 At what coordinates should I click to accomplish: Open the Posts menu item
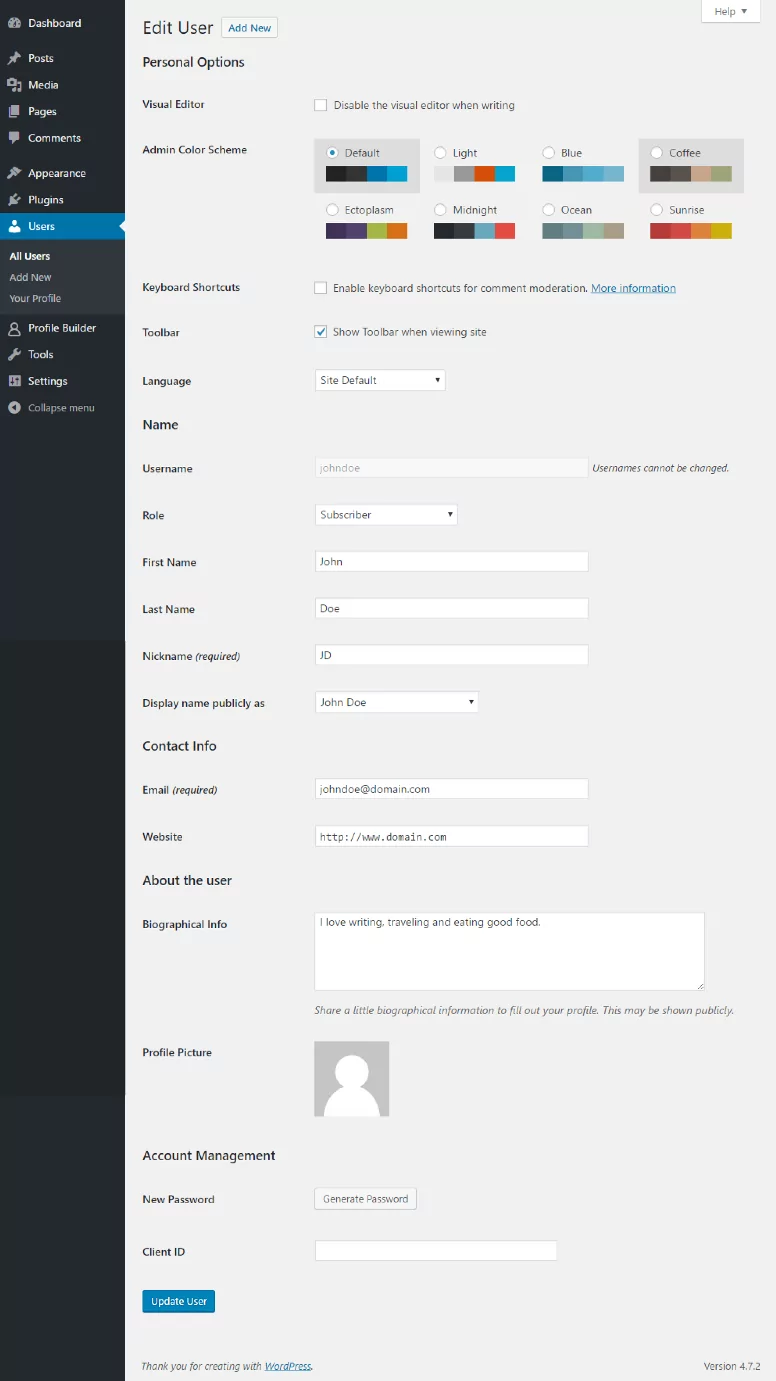point(62,58)
